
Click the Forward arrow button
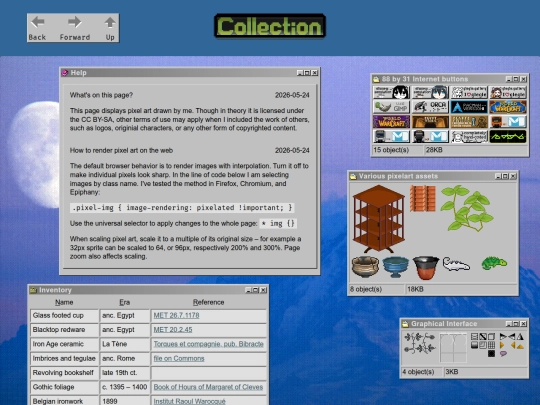(75, 28)
